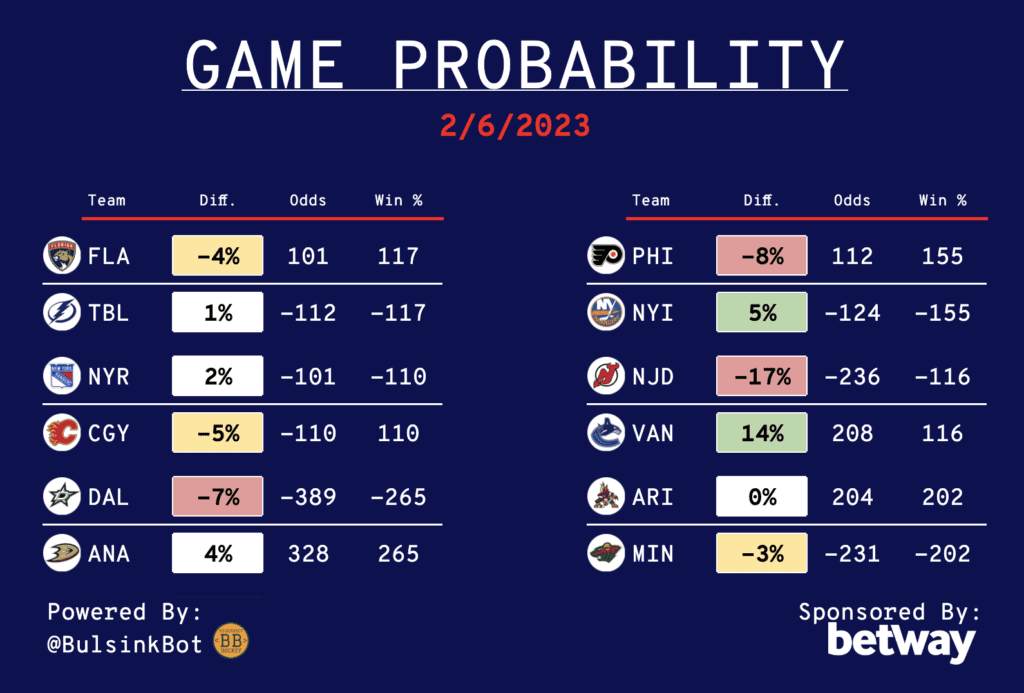The height and width of the screenshot is (693, 1024).
Task: Select the Minnesota Wild logo
Action: [x=605, y=553]
